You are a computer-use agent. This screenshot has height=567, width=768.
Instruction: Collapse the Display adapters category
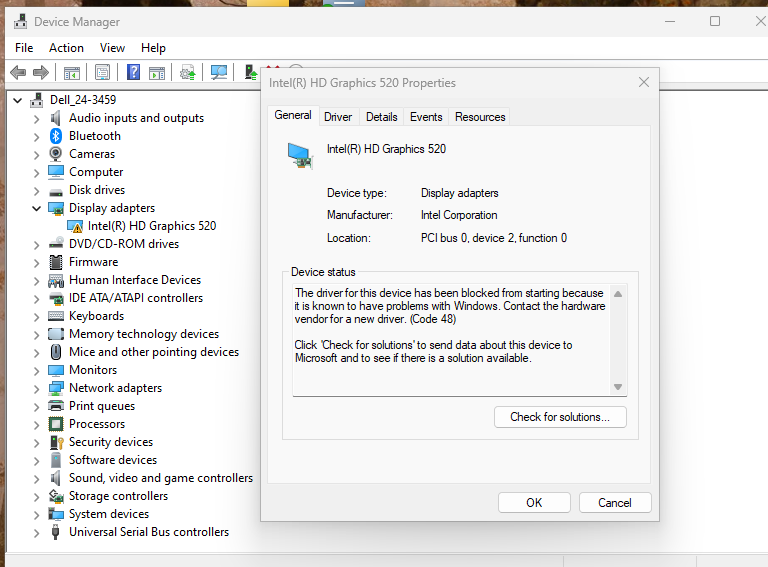pos(36,209)
